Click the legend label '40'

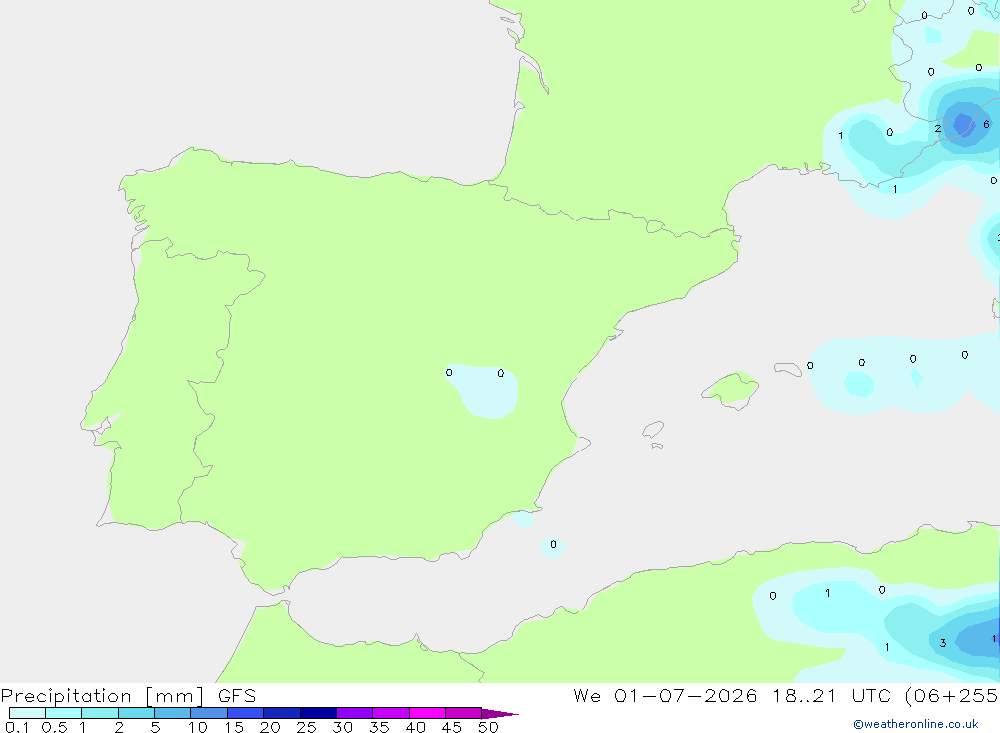tap(415, 727)
